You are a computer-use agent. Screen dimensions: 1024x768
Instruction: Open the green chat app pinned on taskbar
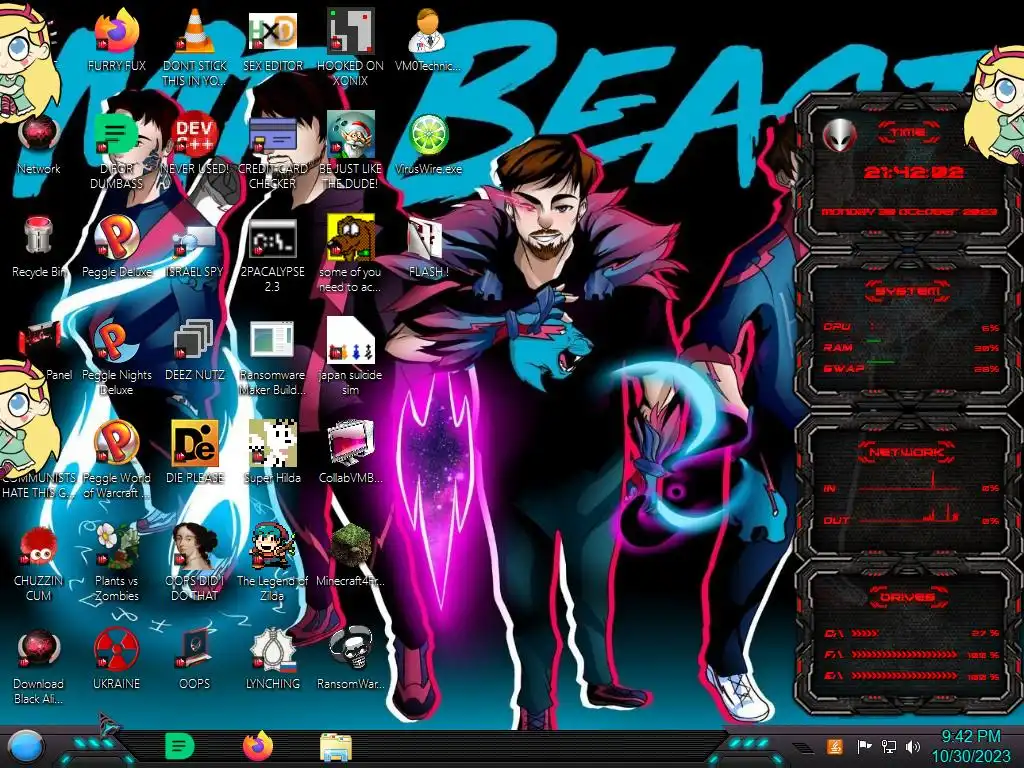tap(180, 746)
